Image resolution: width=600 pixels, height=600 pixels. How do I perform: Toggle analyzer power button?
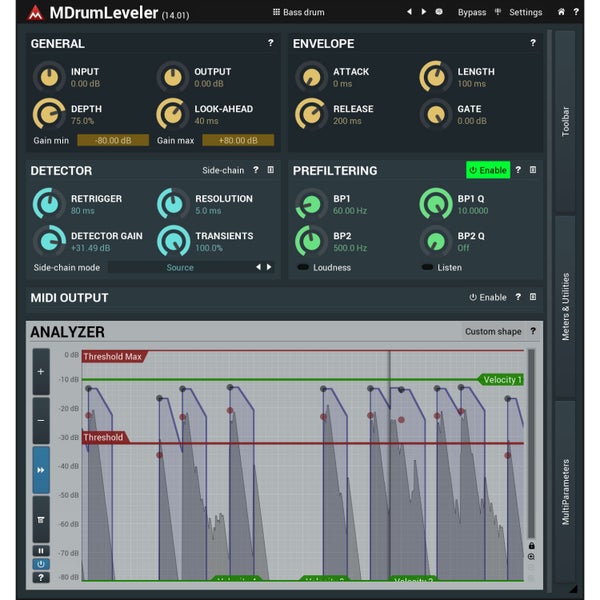click(41, 564)
